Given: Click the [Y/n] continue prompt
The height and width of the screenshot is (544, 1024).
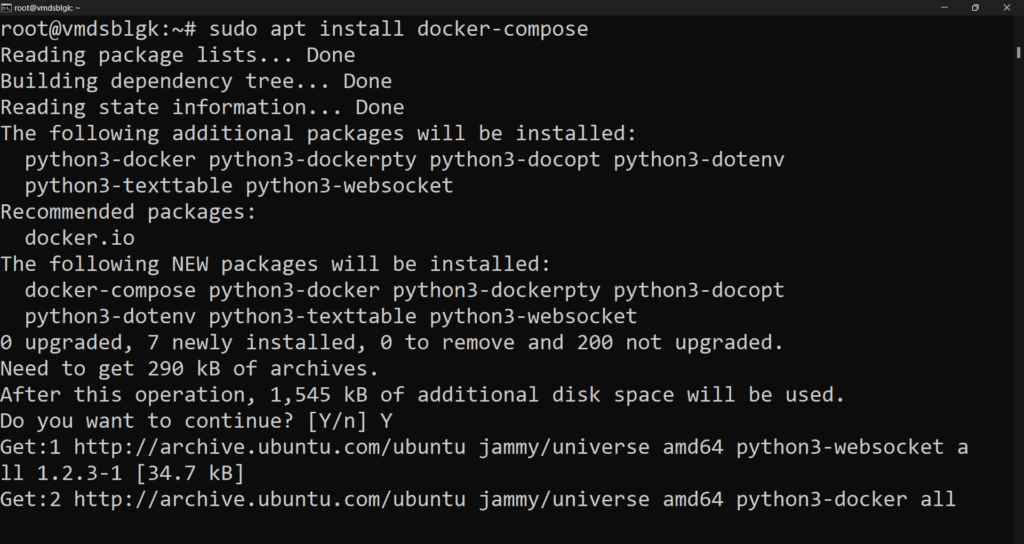Looking at the screenshot, I should (x=337, y=421).
